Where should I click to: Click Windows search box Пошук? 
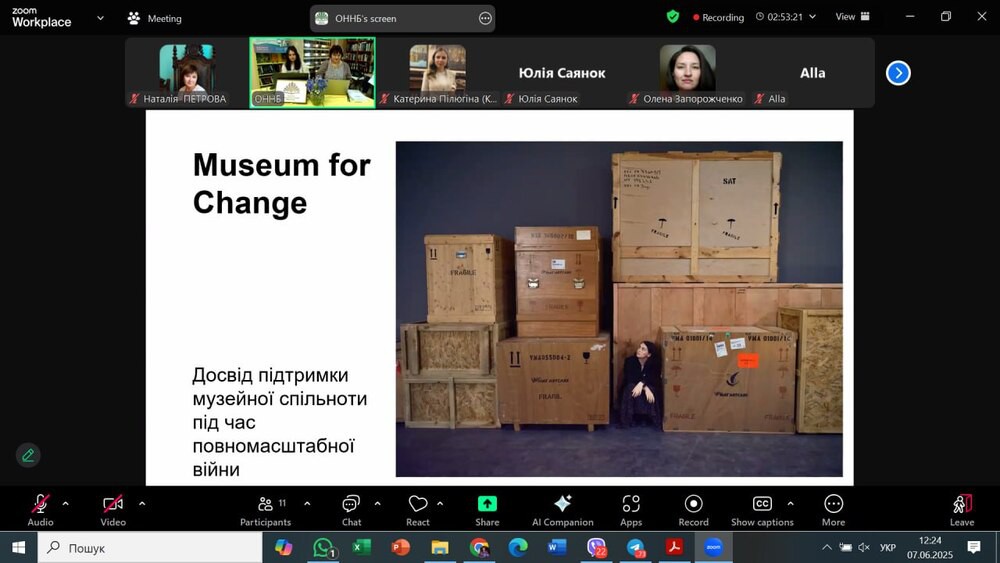[x=150, y=548]
